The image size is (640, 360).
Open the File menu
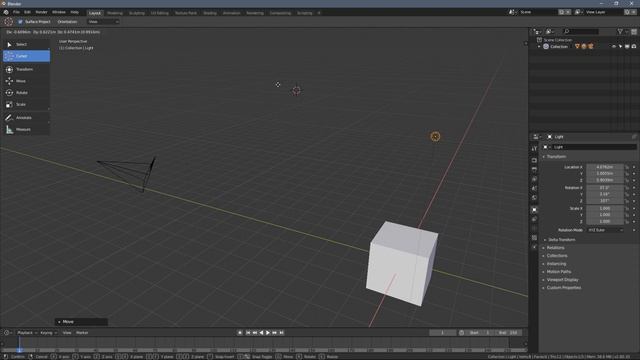click(x=16, y=12)
